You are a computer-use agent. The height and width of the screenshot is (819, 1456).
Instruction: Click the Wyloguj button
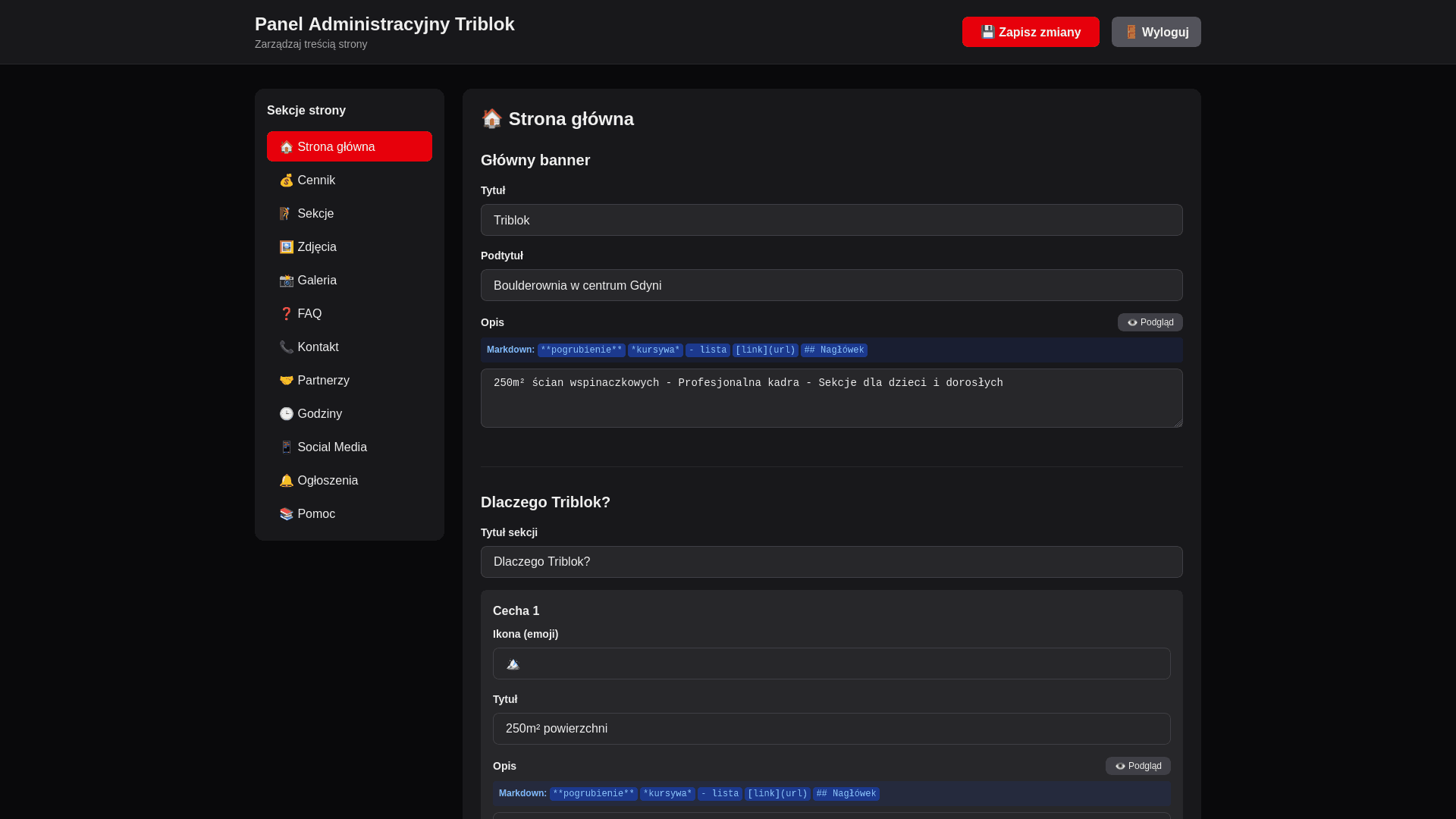pyautogui.click(x=1156, y=32)
